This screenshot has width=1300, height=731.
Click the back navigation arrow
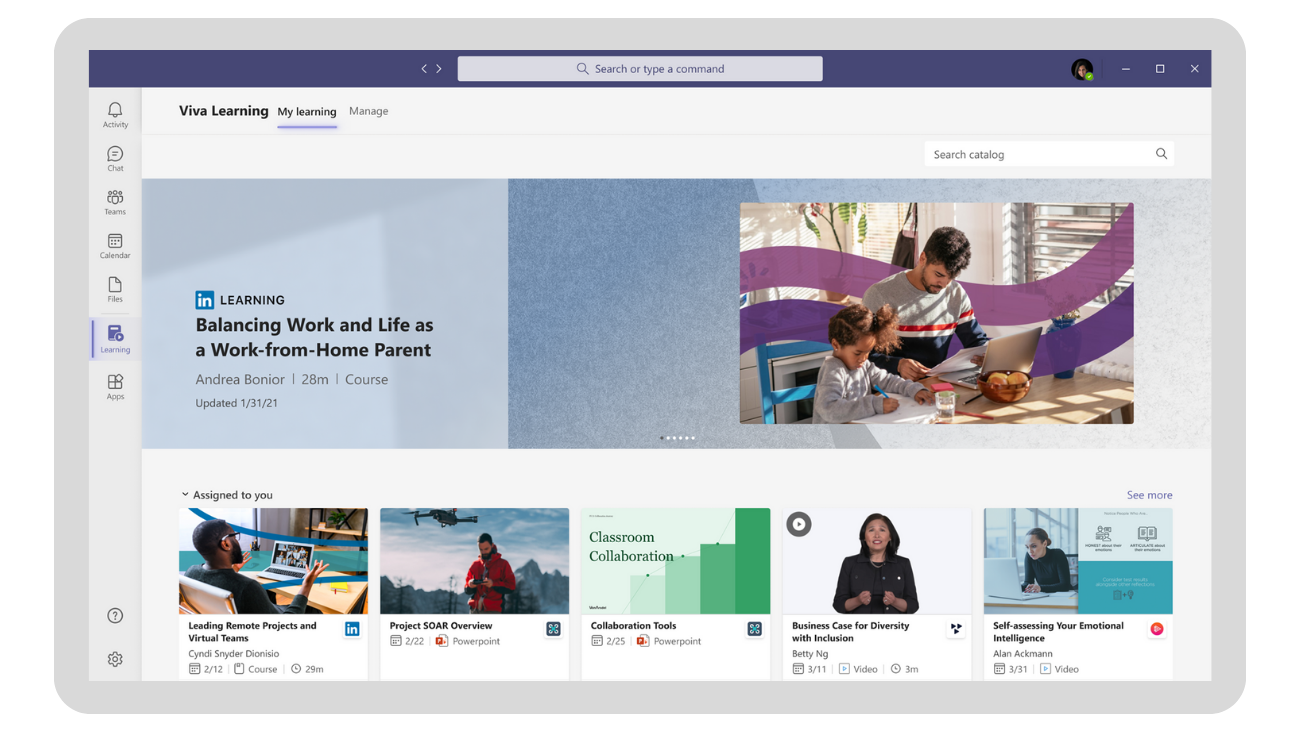pos(424,69)
